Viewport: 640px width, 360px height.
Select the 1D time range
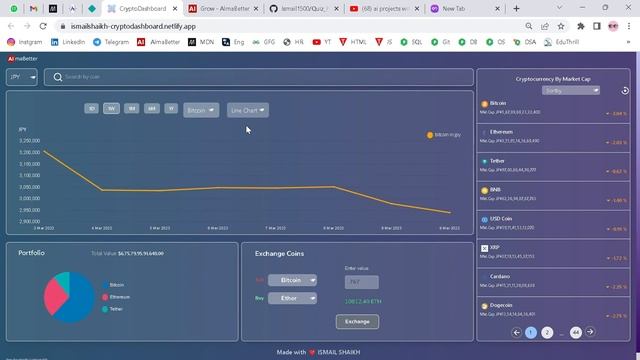pyautogui.click(x=91, y=108)
